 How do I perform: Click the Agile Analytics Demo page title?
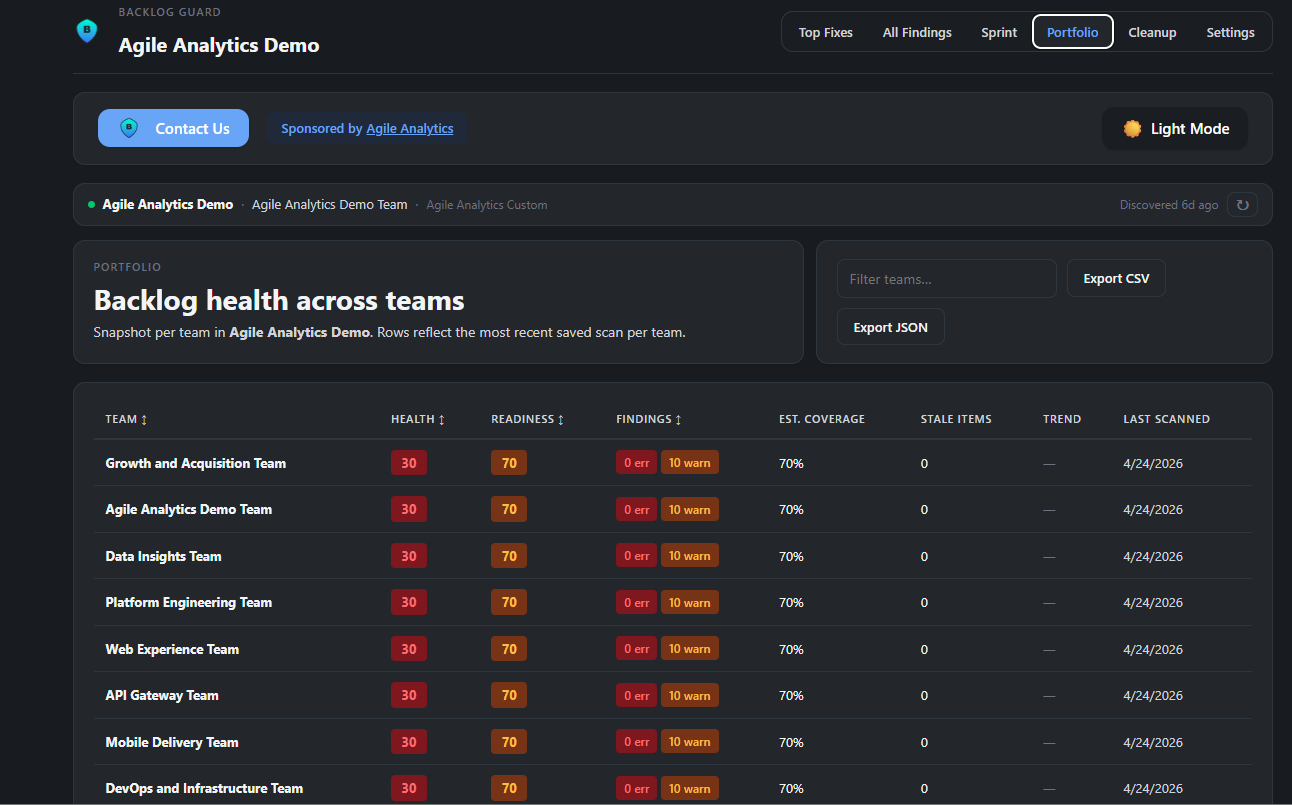[x=219, y=45]
